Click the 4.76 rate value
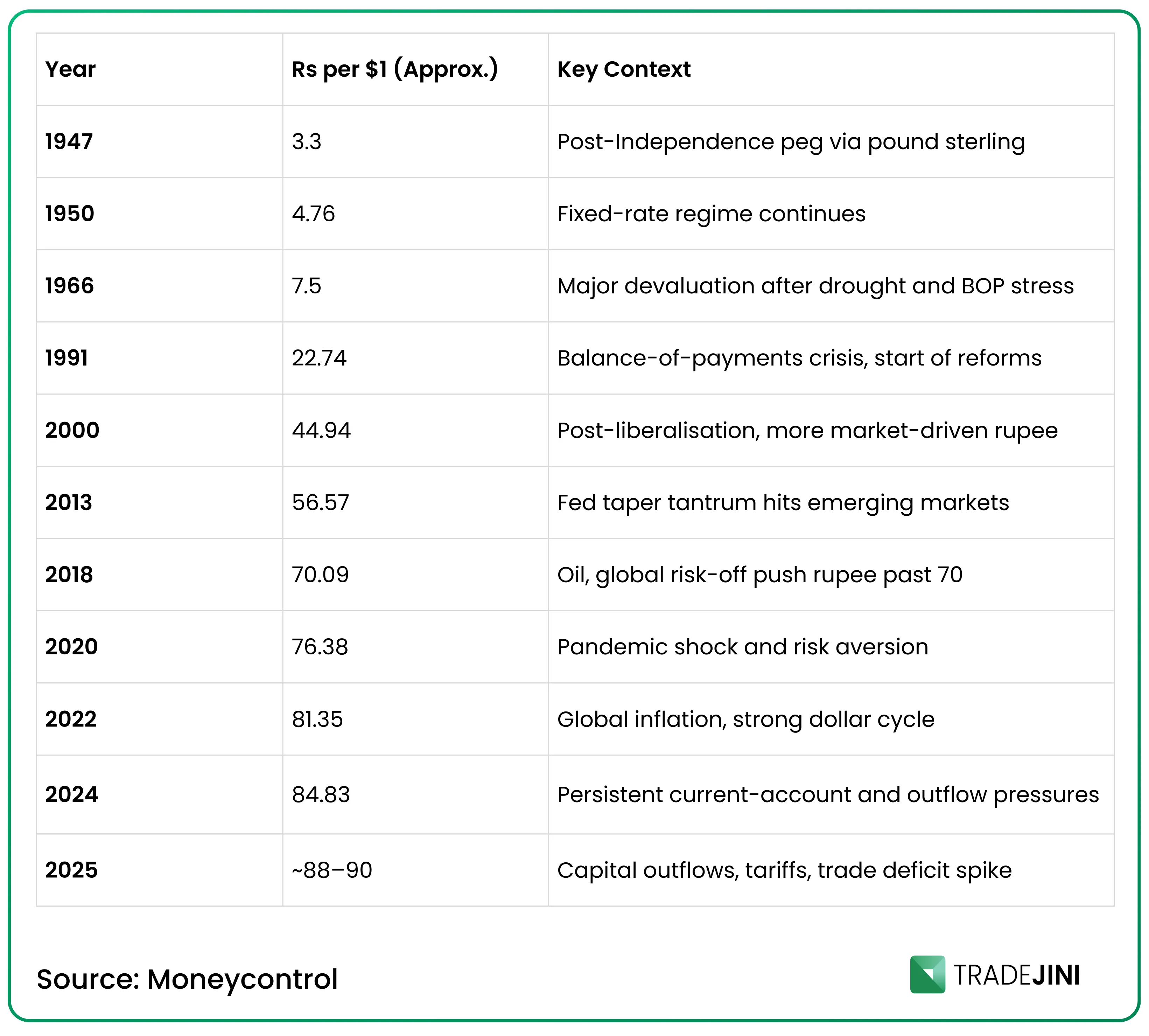 [x=313, y=214]
